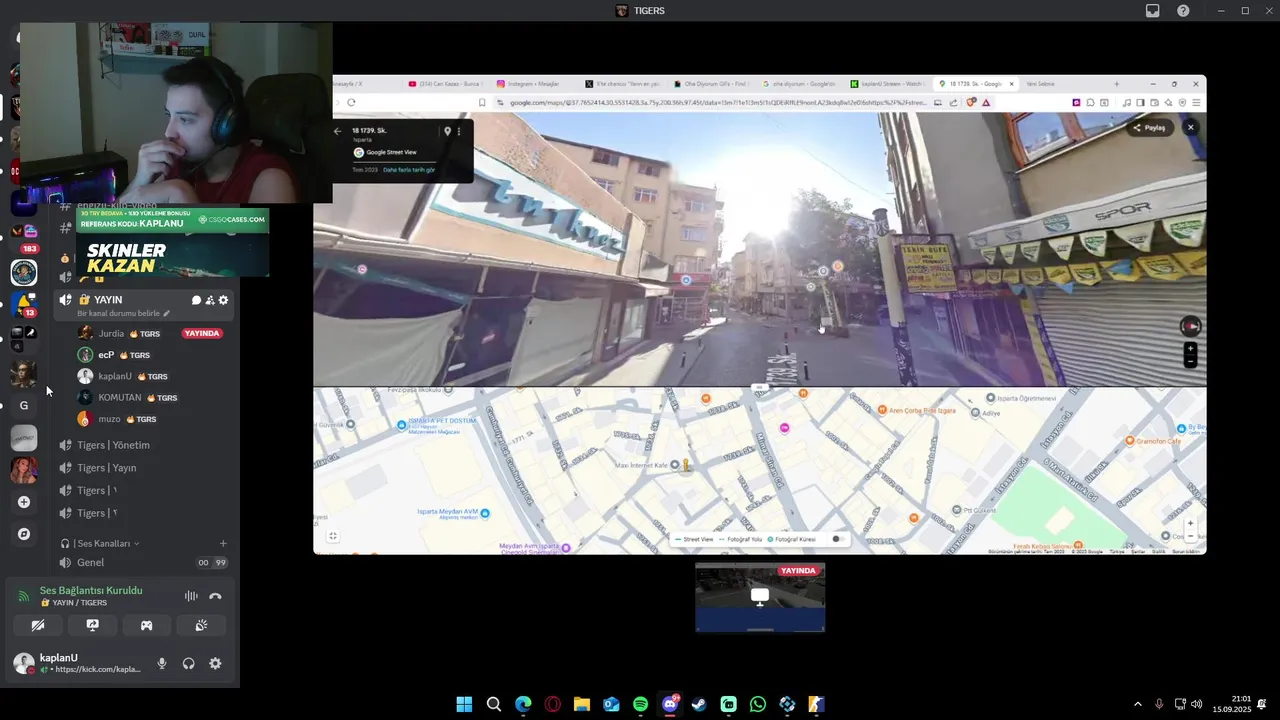Open YAYIN channel invite people icon
Screen dimensions: 1280x720
click(x=210, y=300)
